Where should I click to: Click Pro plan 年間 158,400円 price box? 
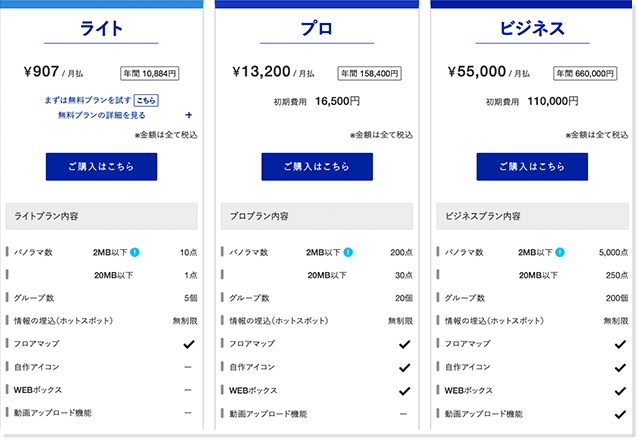(370, 73)
